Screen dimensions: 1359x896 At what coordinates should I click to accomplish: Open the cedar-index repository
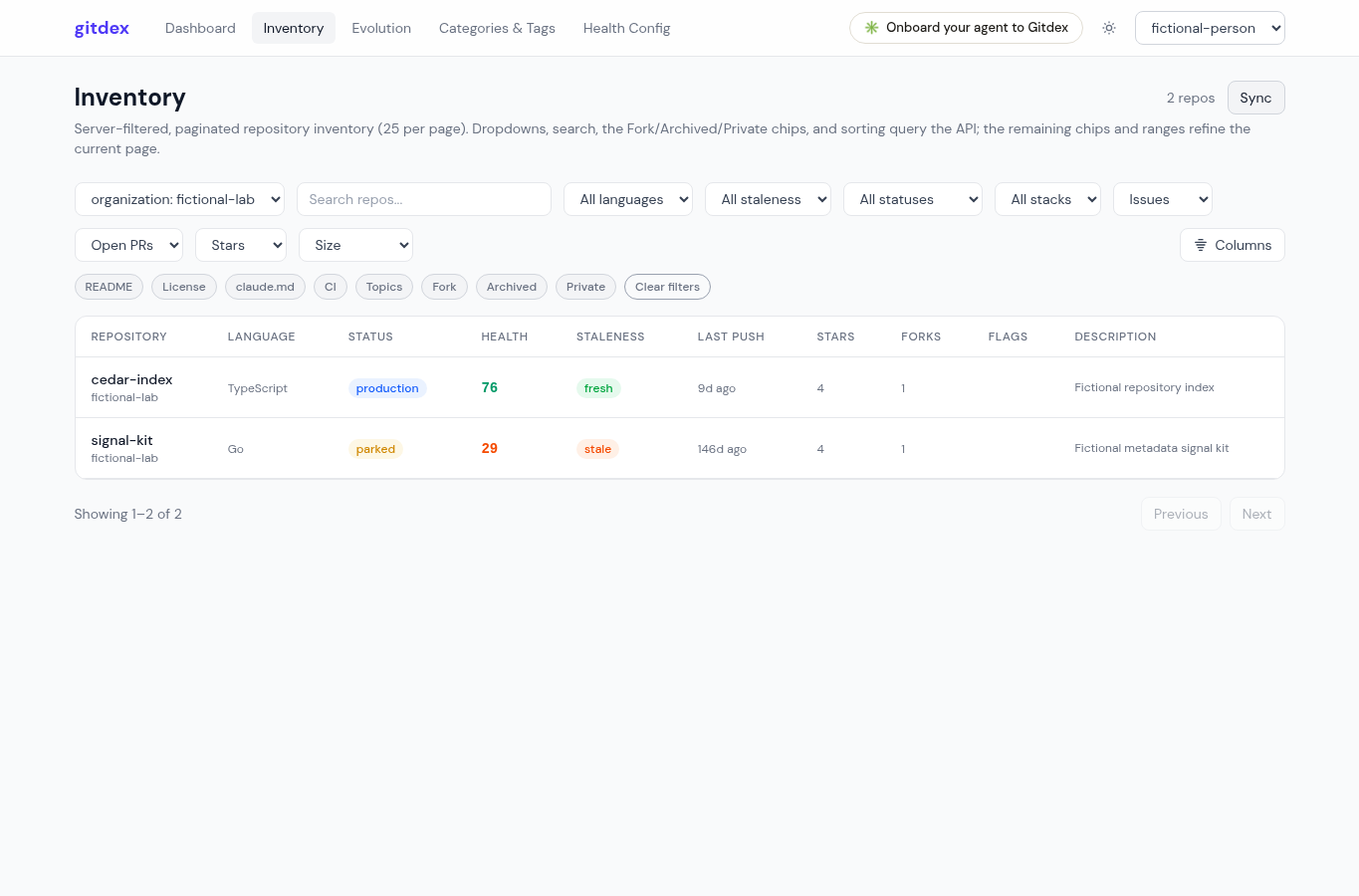(x=131, y=379)
